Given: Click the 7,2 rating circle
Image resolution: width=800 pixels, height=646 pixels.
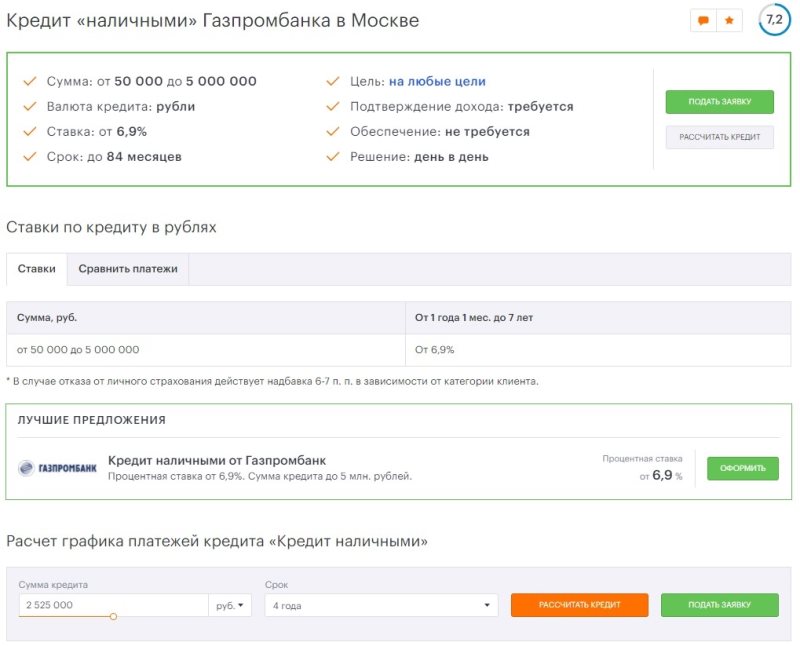Looking at the screenshot, I should pyautogui.click(x=774, y=20).
